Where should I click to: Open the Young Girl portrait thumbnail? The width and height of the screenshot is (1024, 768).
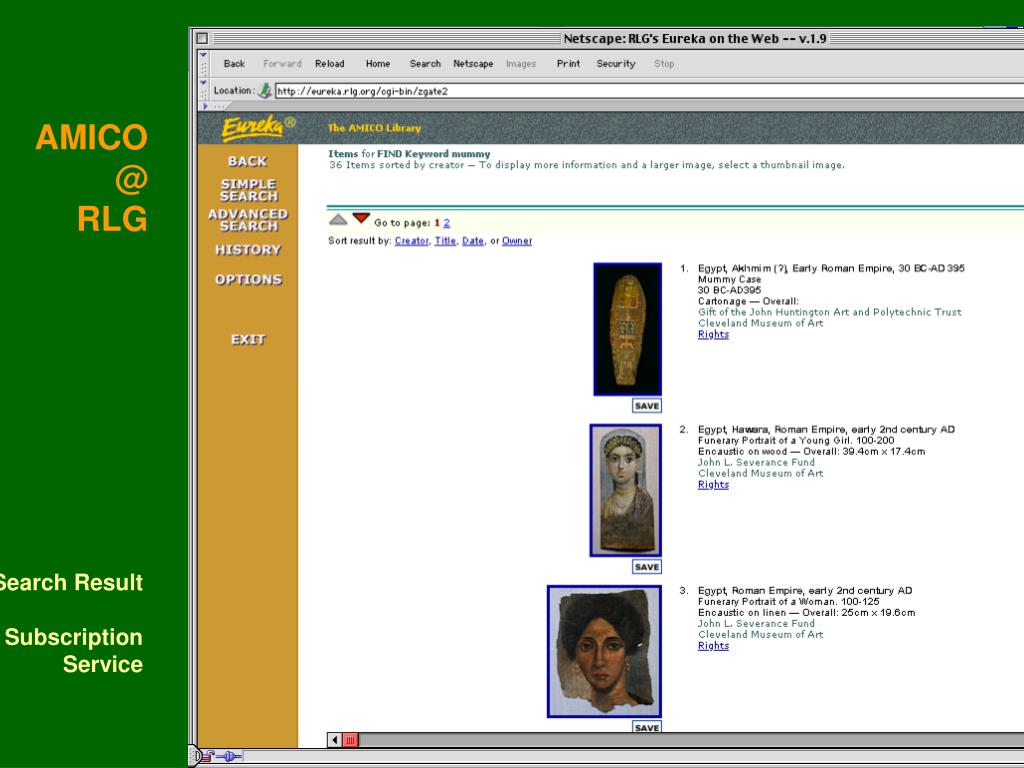pos(626,490)
